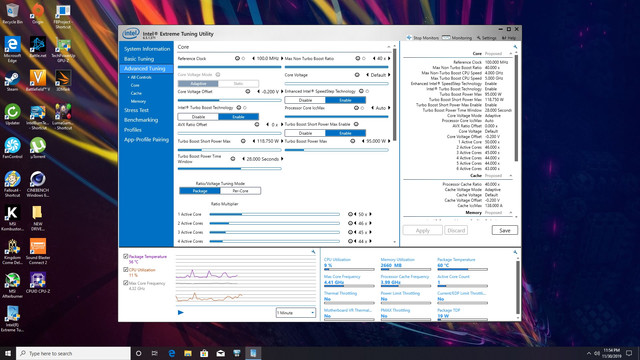Open the Steam desktop shortcut
Image resolution: width=640 pixels, height=360 pixels.
tap(12, 81)
